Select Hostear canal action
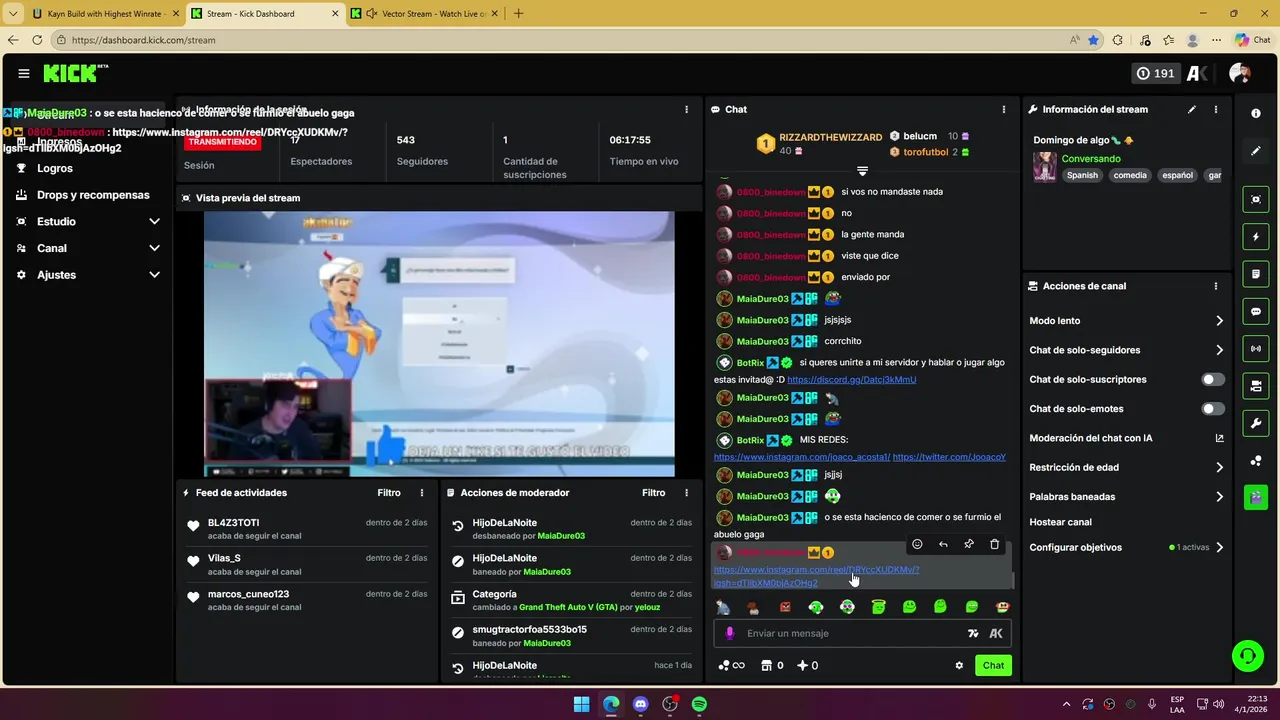The width and height of the screenshot is (1280, 720). (1060, 522)
